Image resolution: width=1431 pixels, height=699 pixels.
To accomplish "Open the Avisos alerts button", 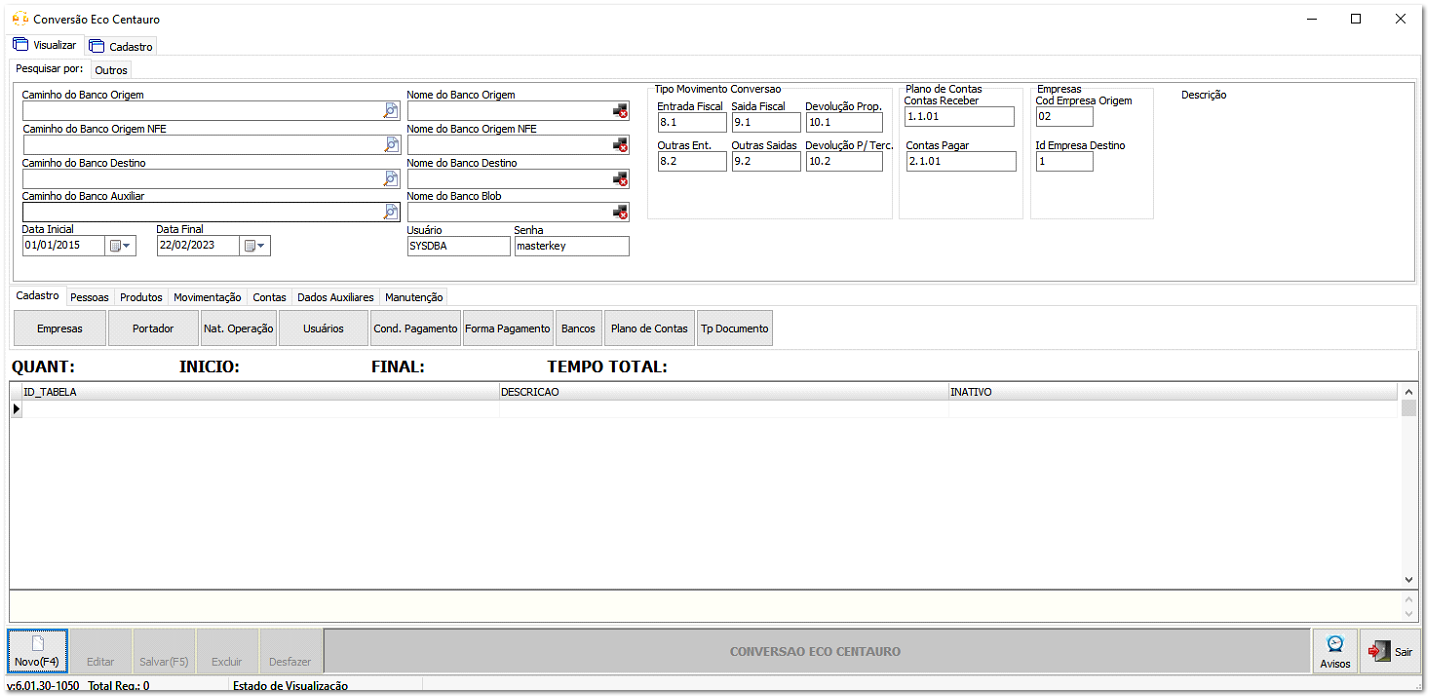I will coord(1334,651).
